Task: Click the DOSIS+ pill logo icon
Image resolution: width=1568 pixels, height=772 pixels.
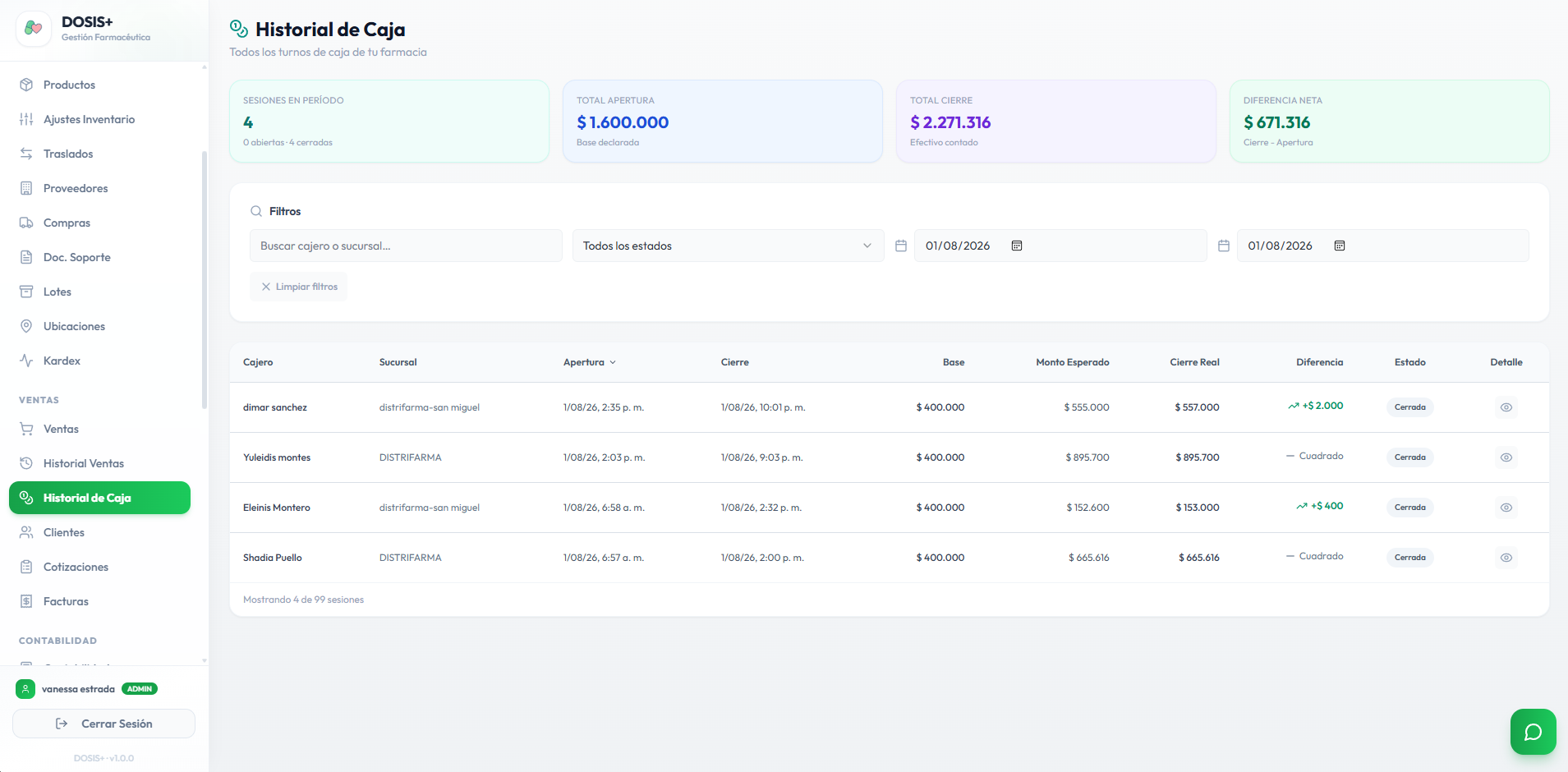Action: 33,29
